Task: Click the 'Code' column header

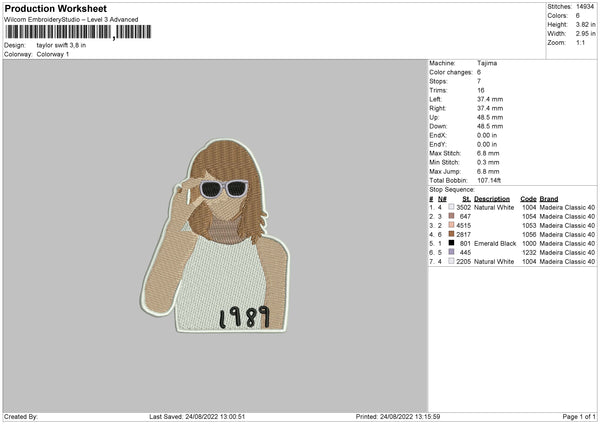Action: pos(528,199)
